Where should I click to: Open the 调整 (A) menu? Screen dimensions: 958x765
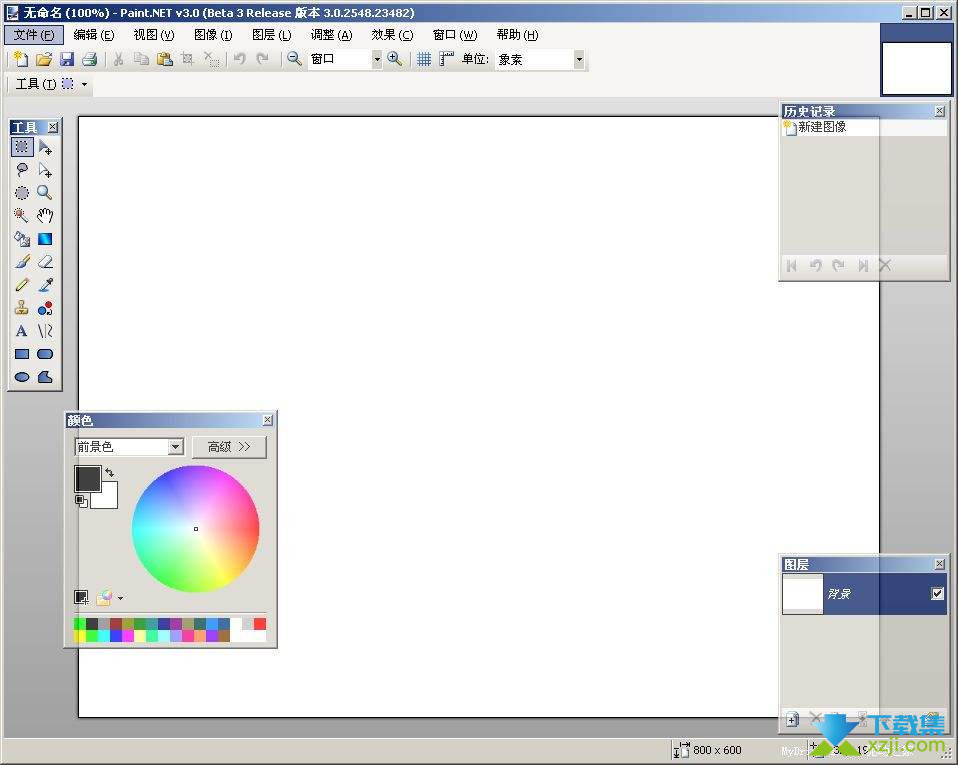[332, 35]
